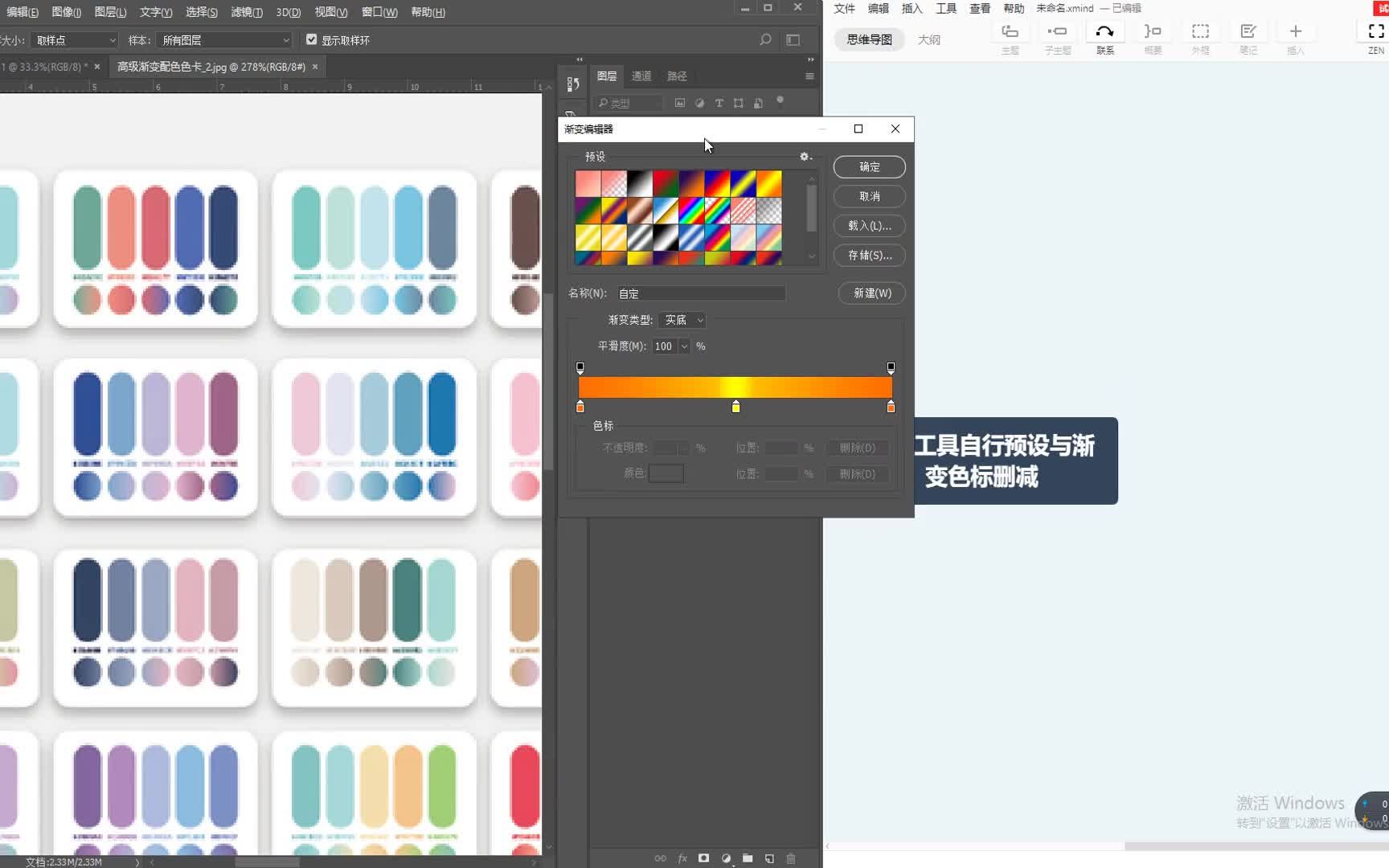The height and width of the screenshot is (868, 1389).
Task: Filter layers by pixel layer icon
Action: tap(680, 103)
